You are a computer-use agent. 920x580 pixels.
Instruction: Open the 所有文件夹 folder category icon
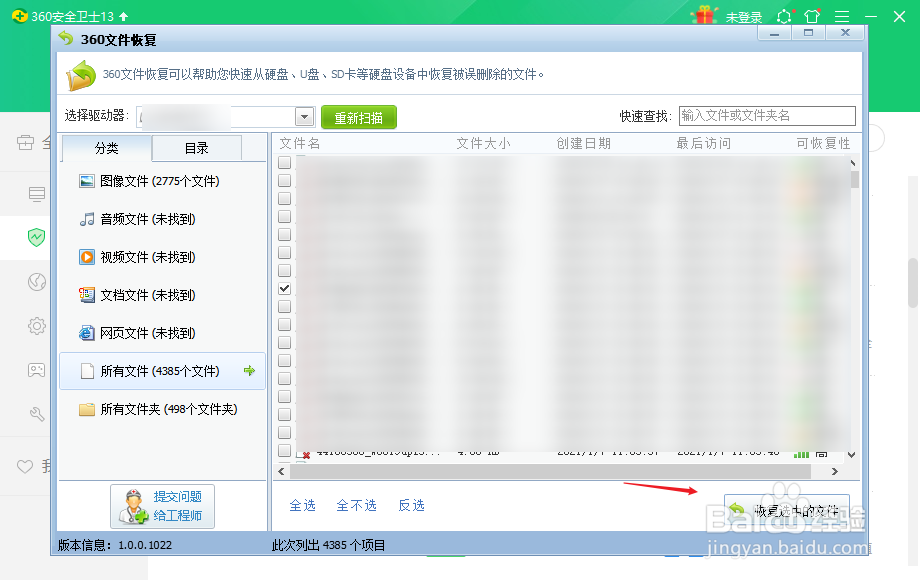(x=88, y=409)
